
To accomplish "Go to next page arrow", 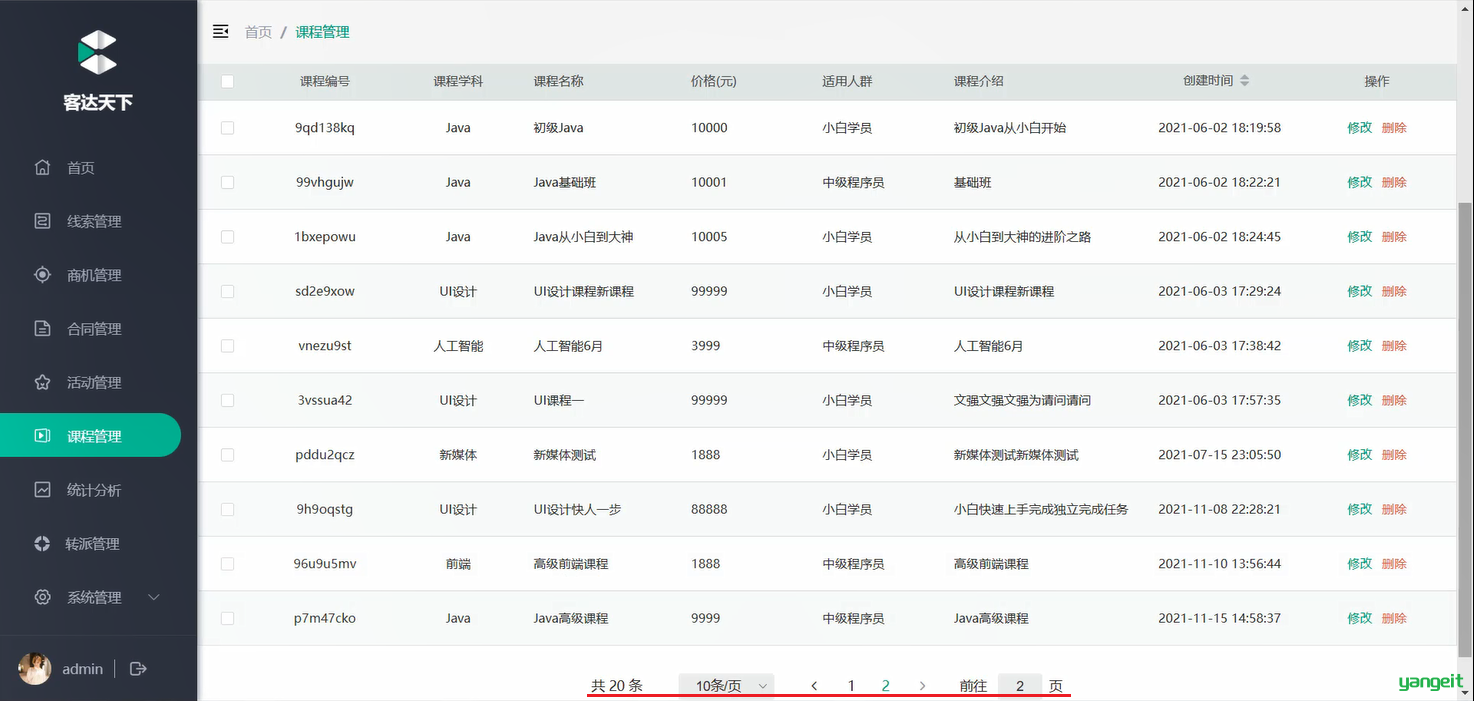I will pyautogui.click(x=922, y=686).
